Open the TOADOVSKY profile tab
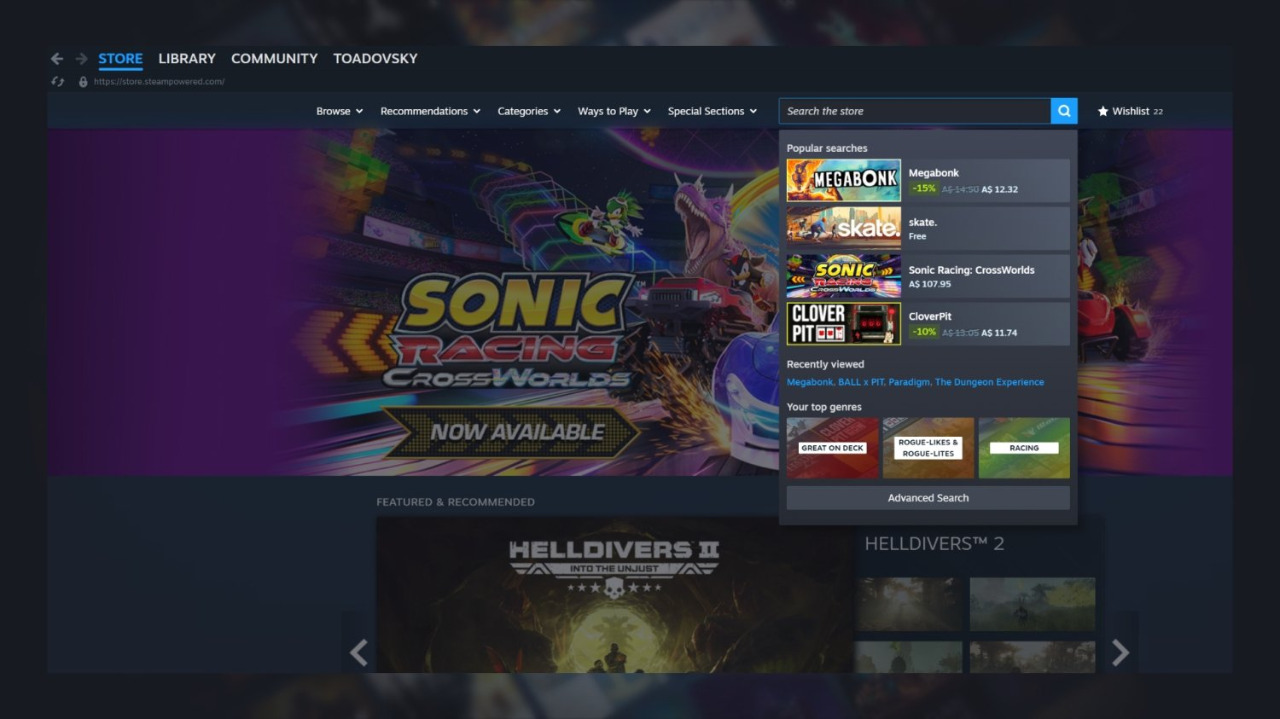The height and width of the screenshot is (719, 1280). 375,59
